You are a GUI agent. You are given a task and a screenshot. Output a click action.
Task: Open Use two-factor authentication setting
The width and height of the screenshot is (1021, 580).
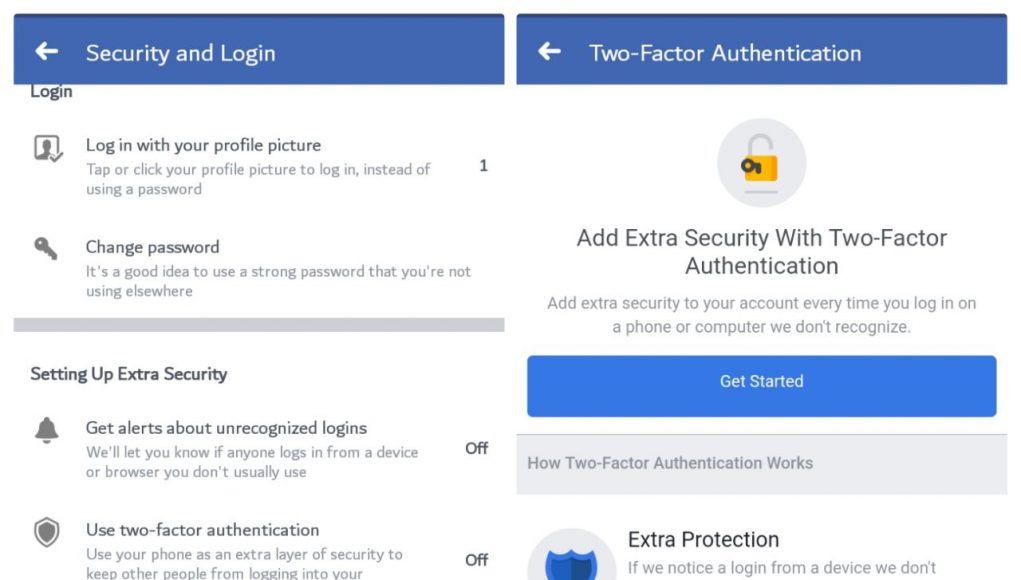[259, 548]
